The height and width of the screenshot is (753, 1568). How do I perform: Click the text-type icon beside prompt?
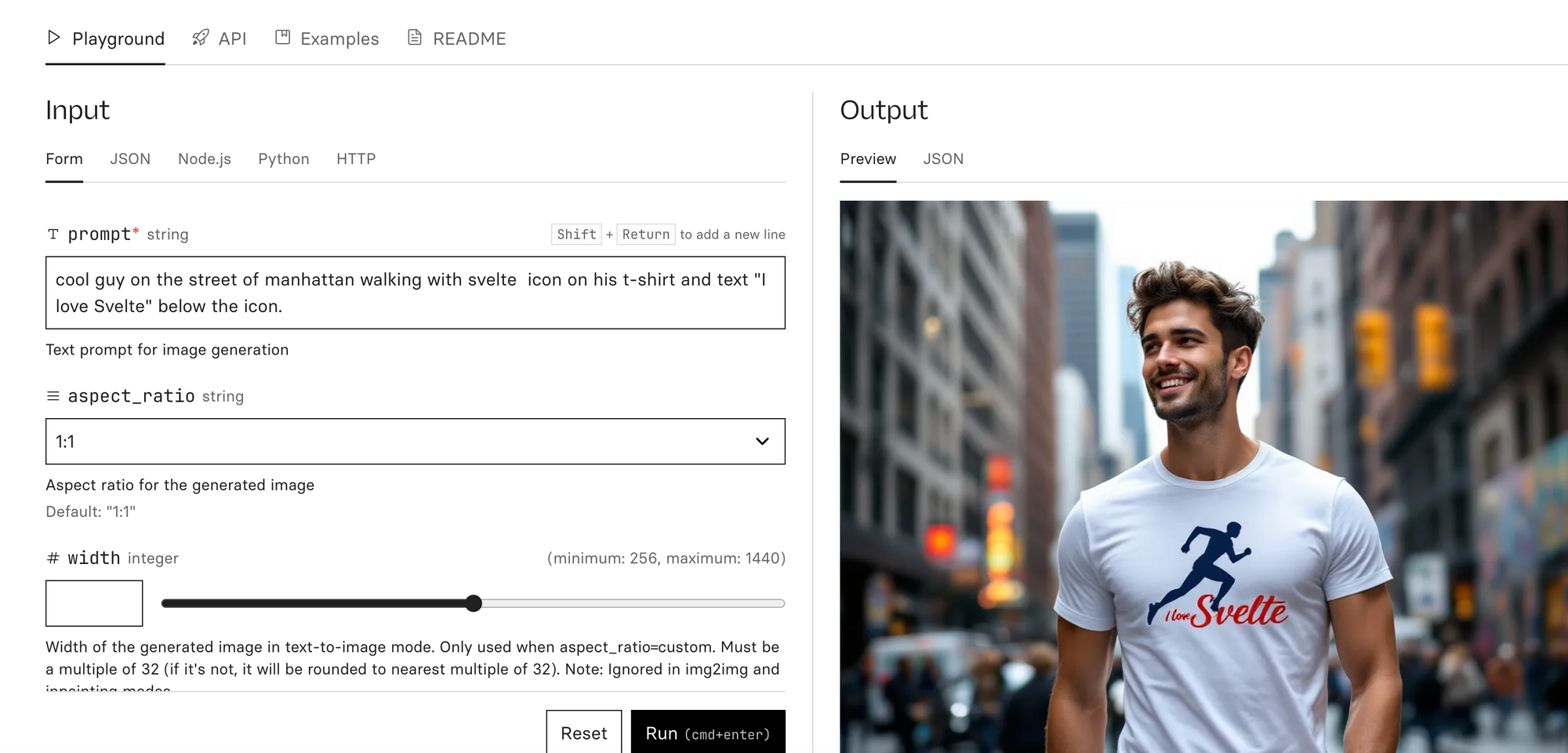[x=53, y=235]
